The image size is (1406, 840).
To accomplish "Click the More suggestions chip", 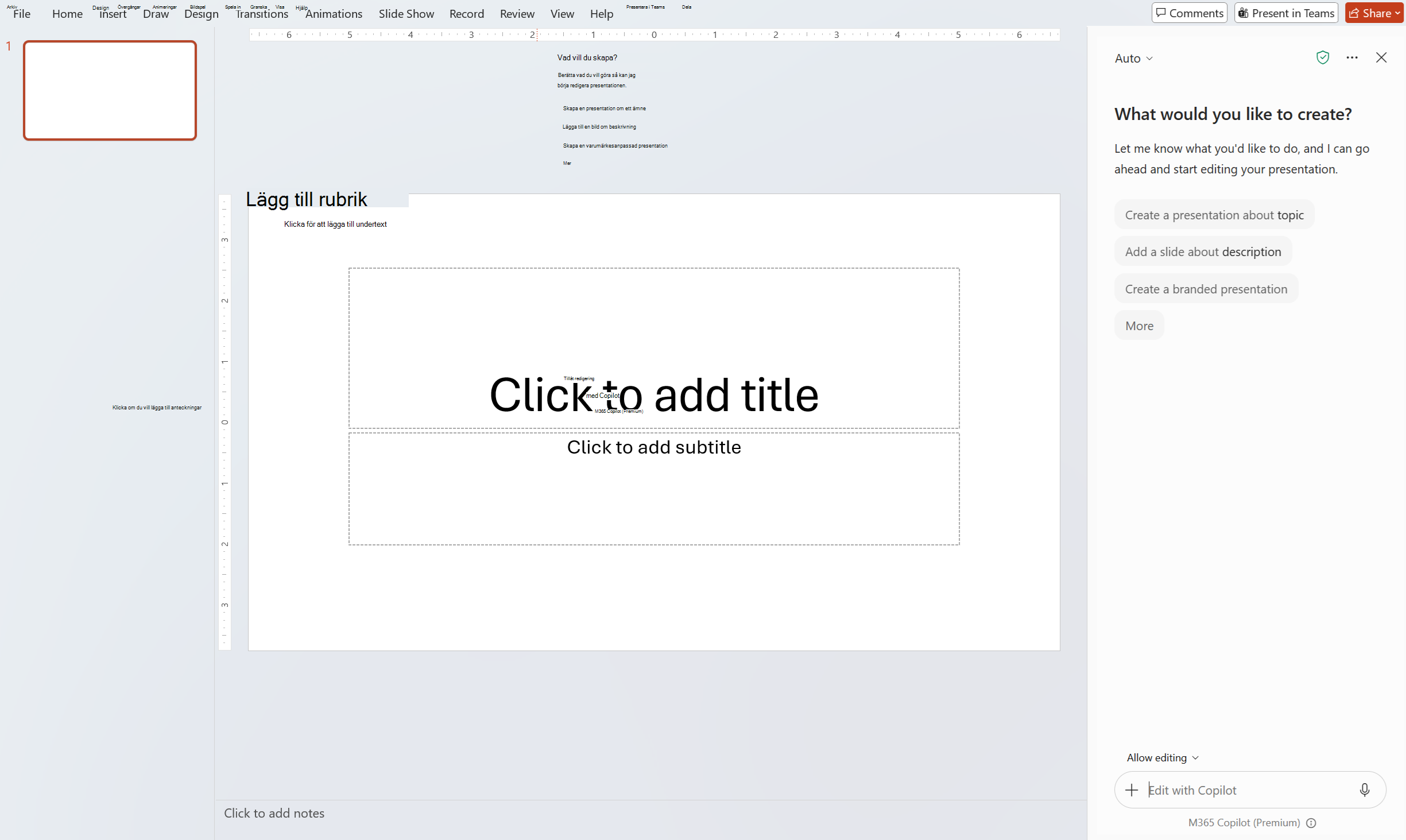I will tap(1139, 326).
